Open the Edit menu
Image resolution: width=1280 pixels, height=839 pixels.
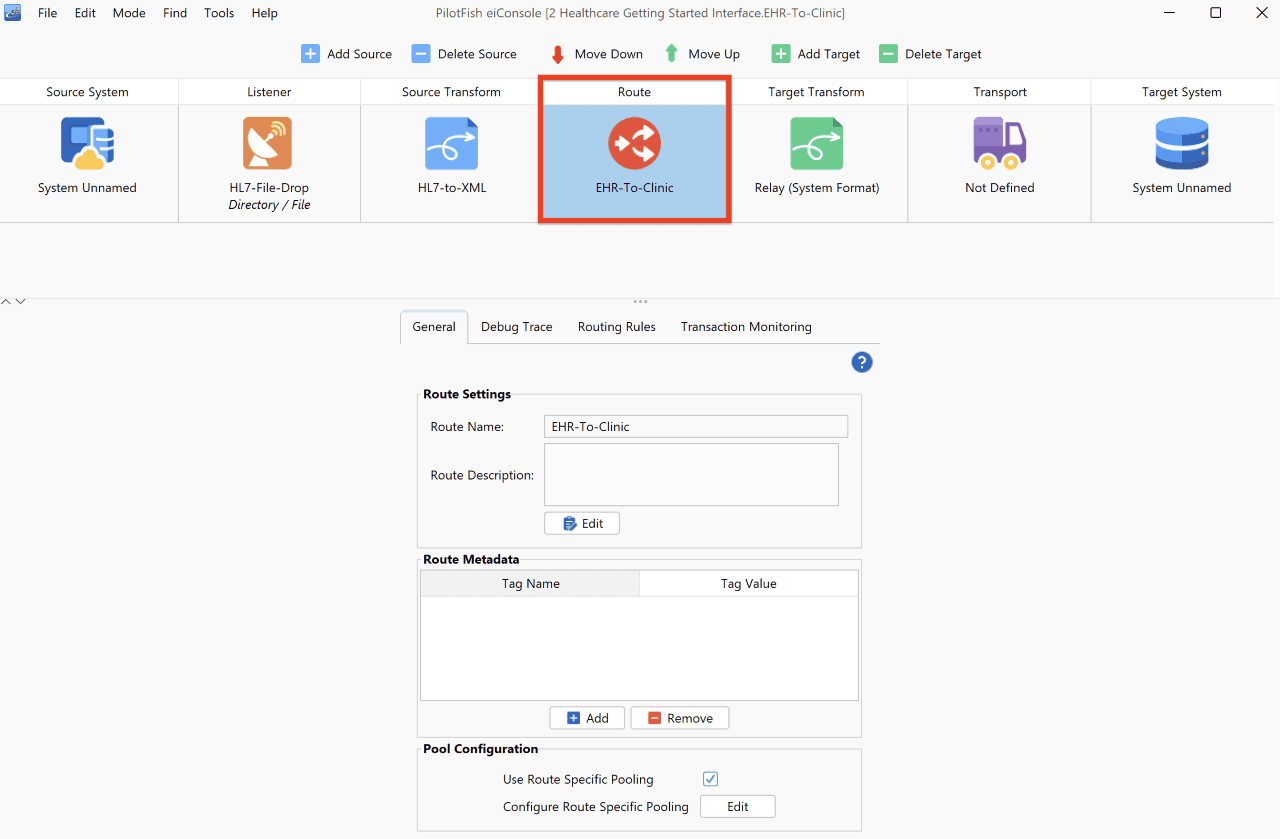pos(85,13)
